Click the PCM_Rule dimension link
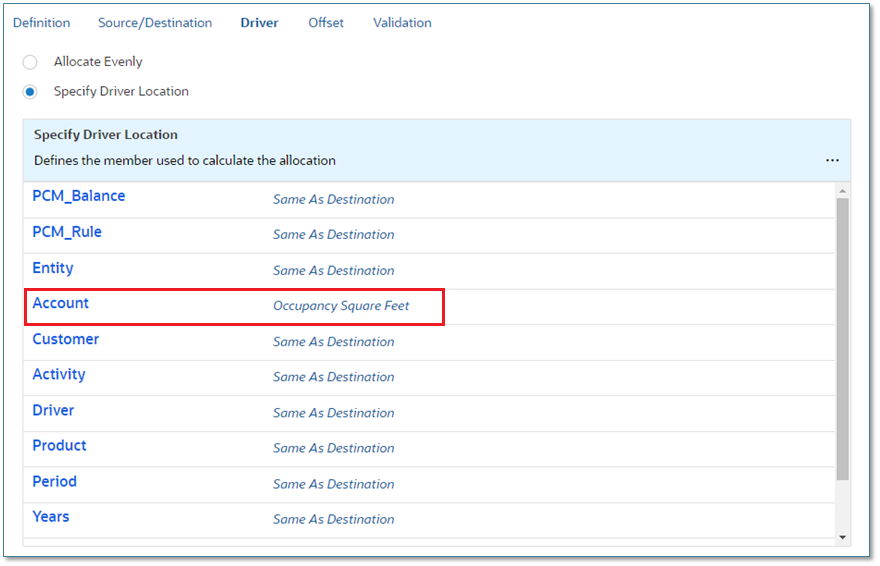The image size is (880, 566). [67, 232]
